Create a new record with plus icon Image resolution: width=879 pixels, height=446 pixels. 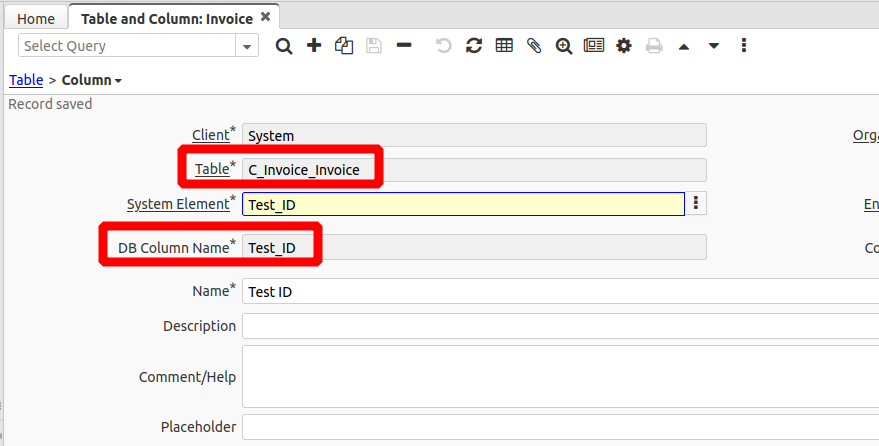[314, 46]
